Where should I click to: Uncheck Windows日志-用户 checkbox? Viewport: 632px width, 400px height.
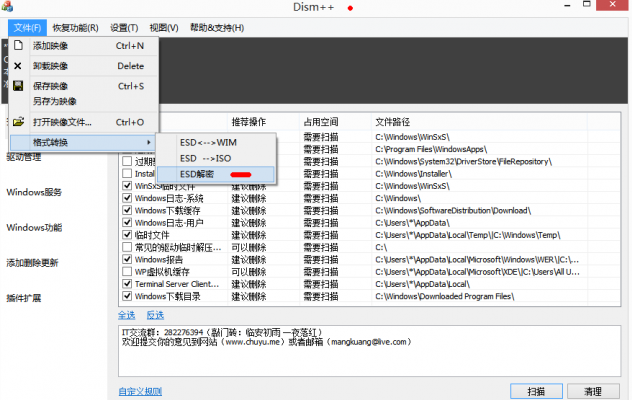[x=127, y=223]
